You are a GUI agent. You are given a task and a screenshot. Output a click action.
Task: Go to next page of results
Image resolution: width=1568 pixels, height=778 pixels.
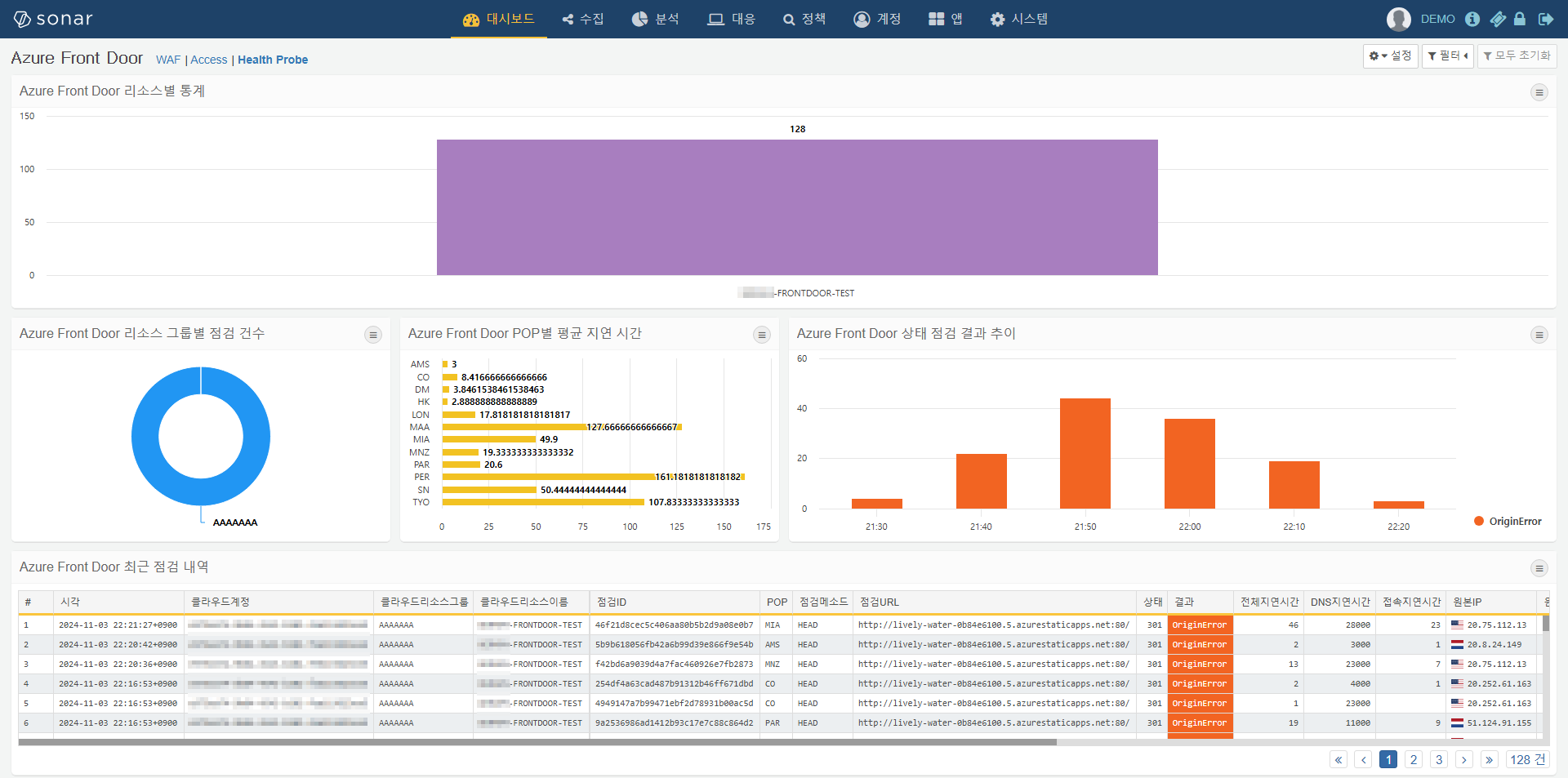pos(1464,759)
